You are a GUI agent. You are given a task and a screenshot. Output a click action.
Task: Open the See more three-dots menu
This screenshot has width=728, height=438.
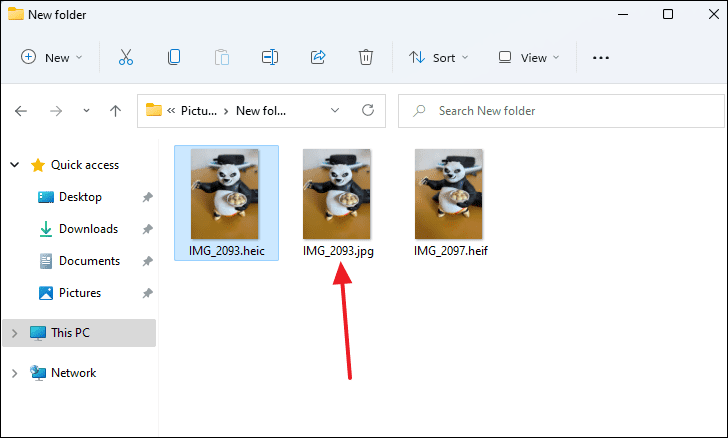[x=601, y=58]
